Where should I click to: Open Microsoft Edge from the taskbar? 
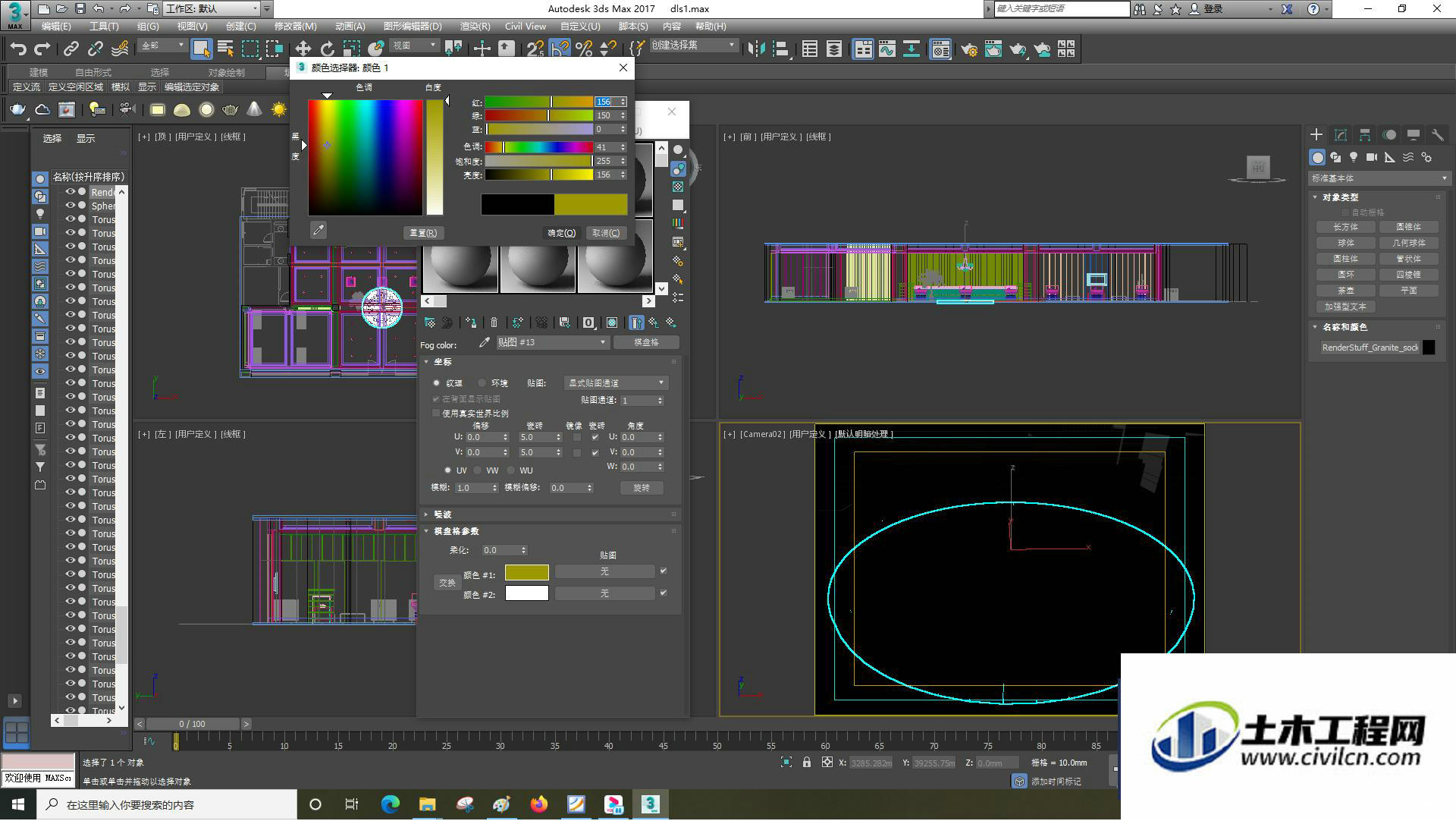(x=391, y=804)
